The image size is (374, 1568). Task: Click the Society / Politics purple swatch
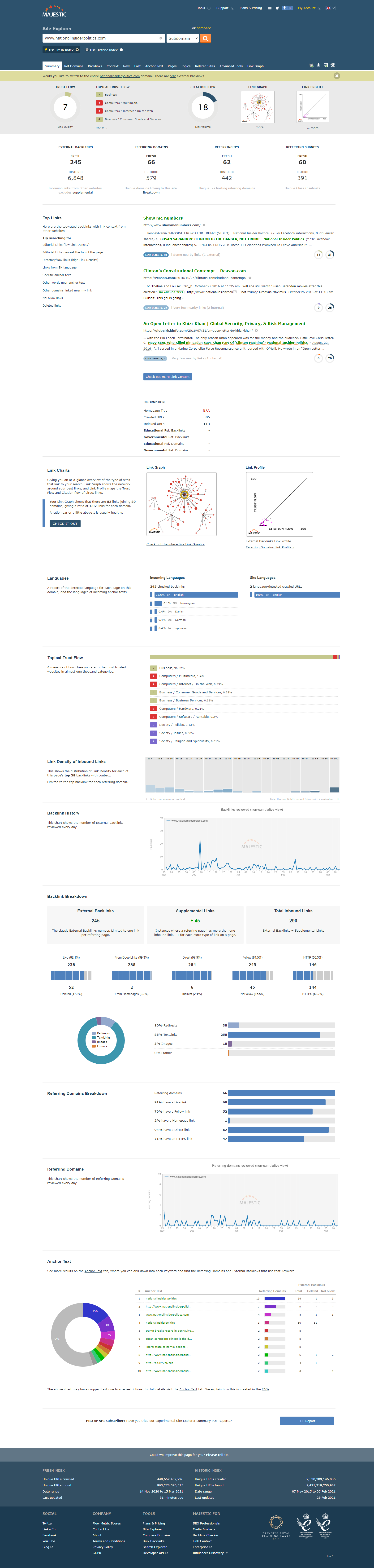tap(154, 725)
